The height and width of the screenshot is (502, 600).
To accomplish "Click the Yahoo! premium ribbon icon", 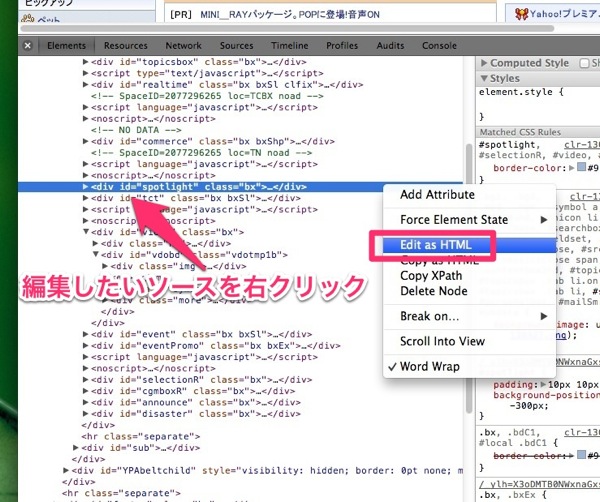I will click(x=522, y=14).
